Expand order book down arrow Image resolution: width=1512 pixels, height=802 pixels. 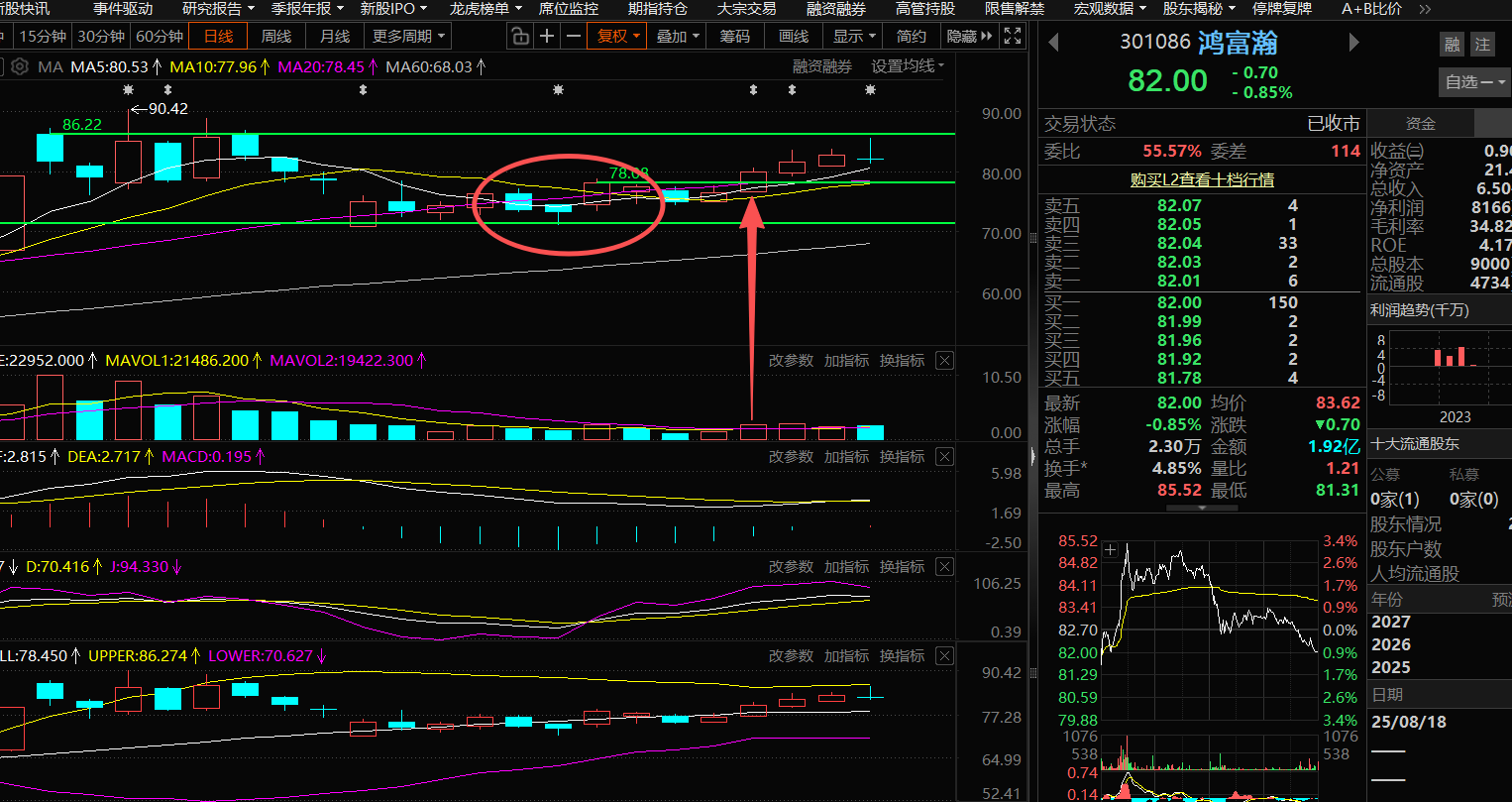(1202, 508)
